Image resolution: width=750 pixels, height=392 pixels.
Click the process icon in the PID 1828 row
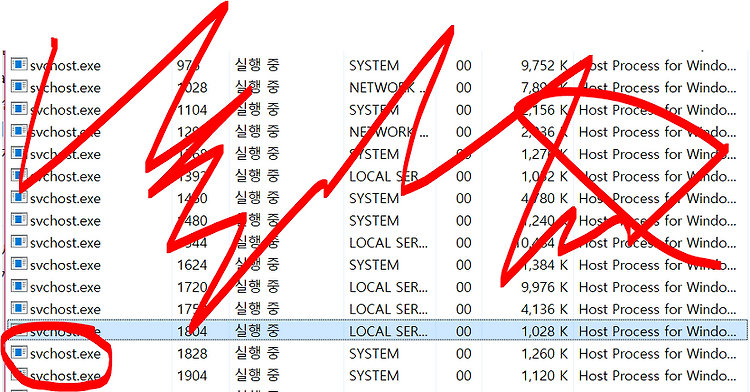click(x=19, y=352)
